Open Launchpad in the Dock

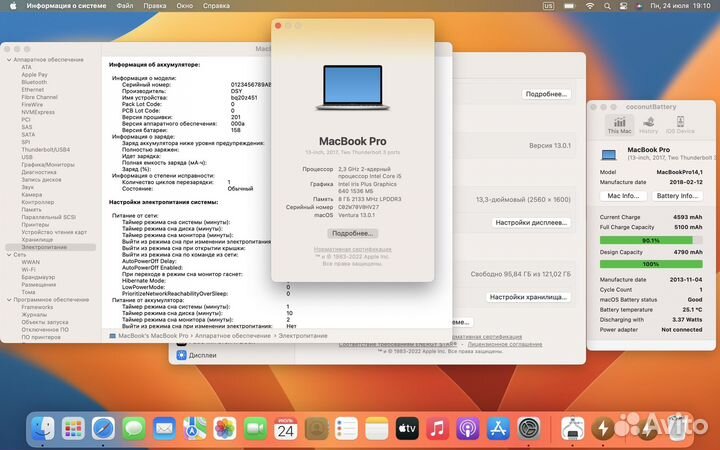click(73, 428)
